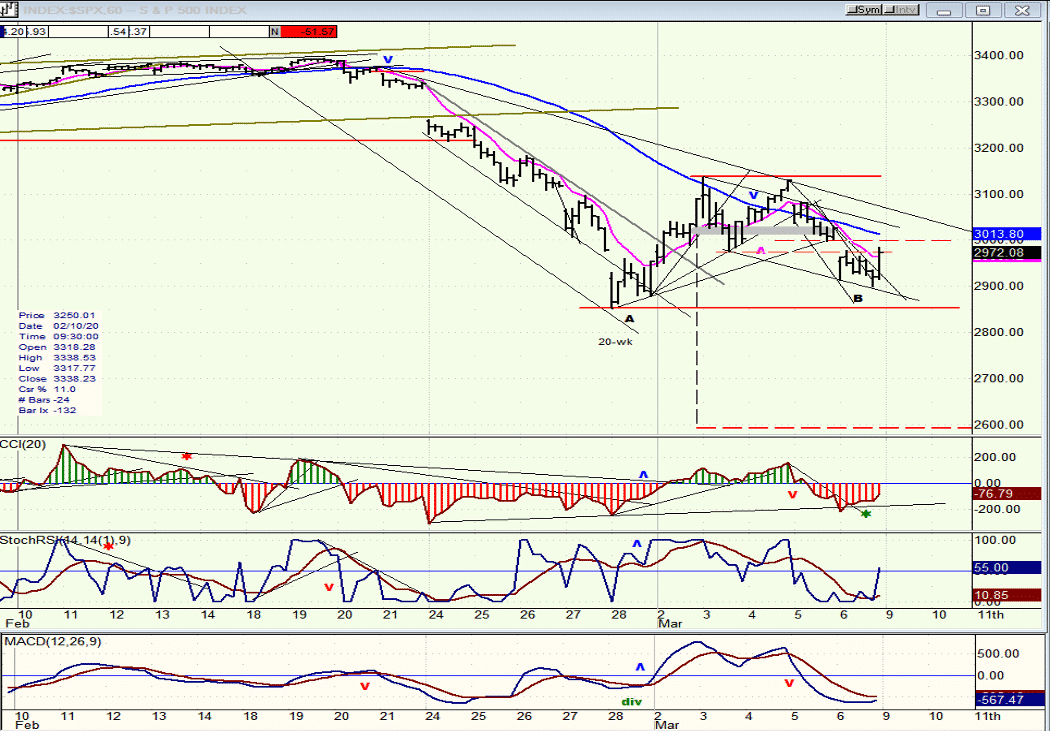1050x731 pixels.
Task: Select the red -51.57 net change field
Action: coord(309,31)
